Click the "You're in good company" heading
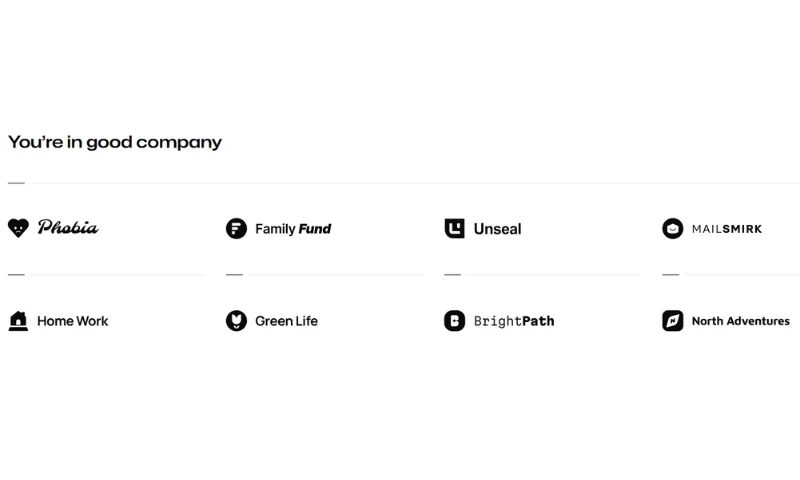 pyautogui.click(x=115, y=142)
